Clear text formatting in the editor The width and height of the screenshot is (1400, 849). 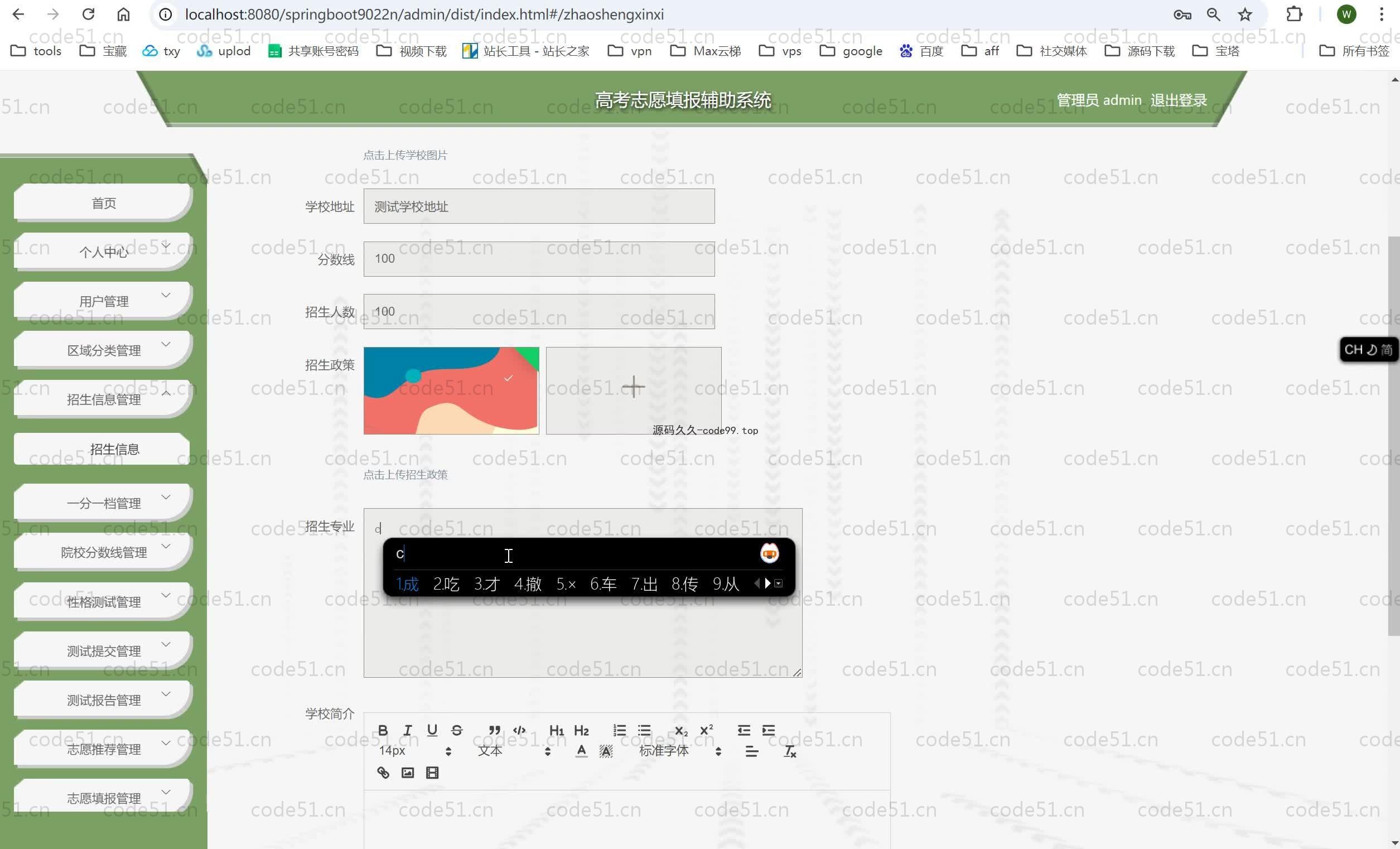tap(790, 751)
